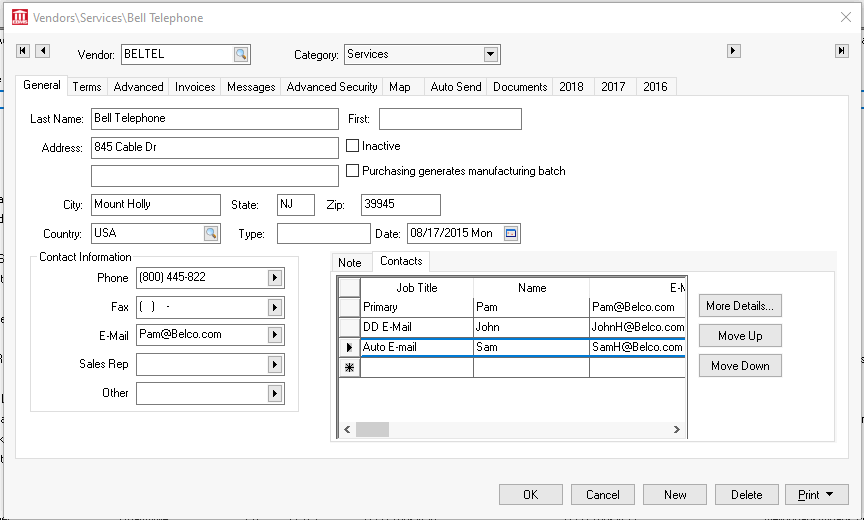864x520 pixels.
Task: Select the Sam name cell
Action: [531, 348]
